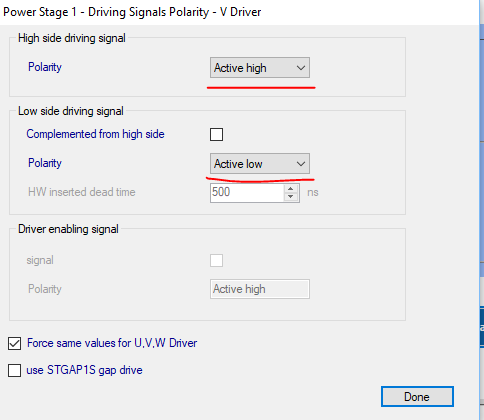This screenshot has height=420, width=484.
Task: Decrease dead time with the down arrow
Action: [x=291, y=197]
